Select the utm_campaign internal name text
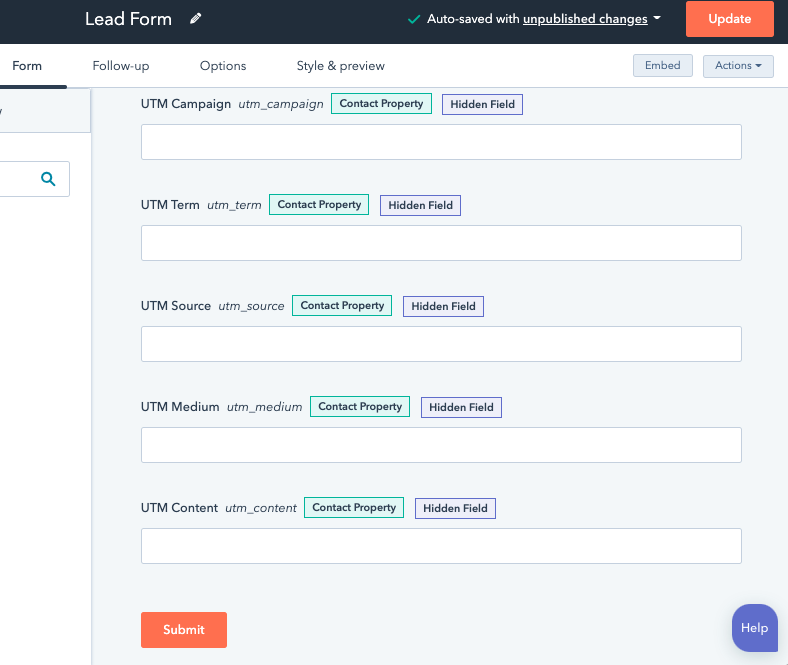The image size is (788, 665). [x=280, y=104]
